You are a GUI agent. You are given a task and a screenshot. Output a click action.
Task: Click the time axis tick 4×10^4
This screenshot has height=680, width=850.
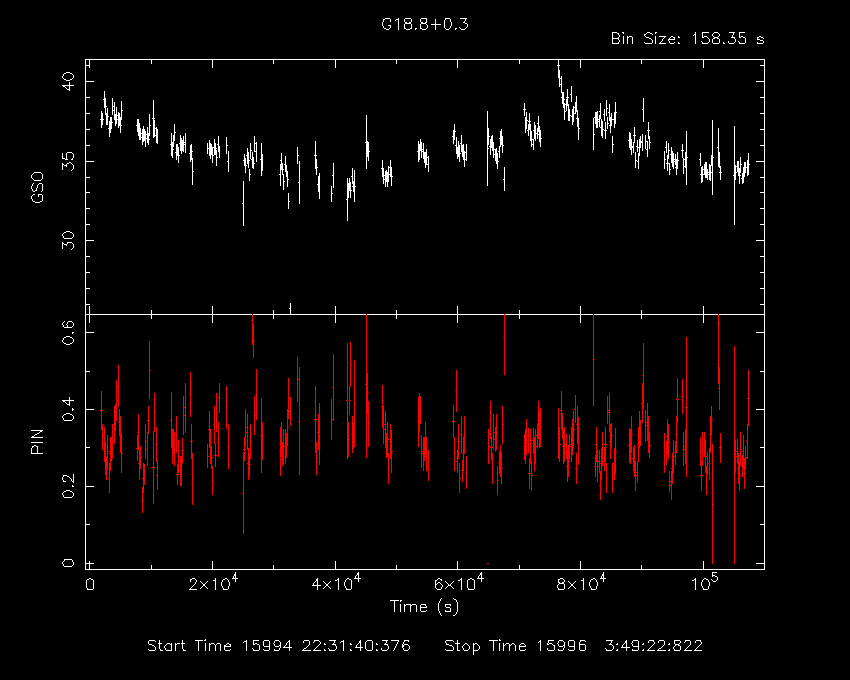(x=335, y=583)
